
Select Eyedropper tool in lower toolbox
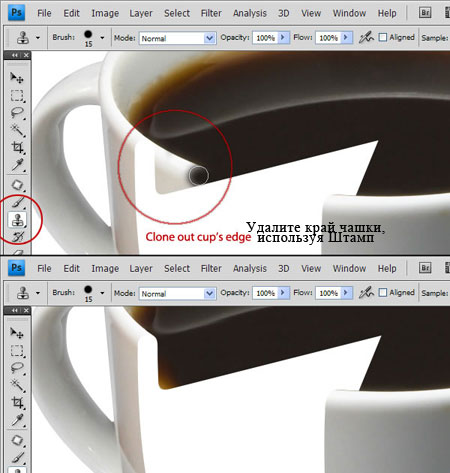point(17,420)
